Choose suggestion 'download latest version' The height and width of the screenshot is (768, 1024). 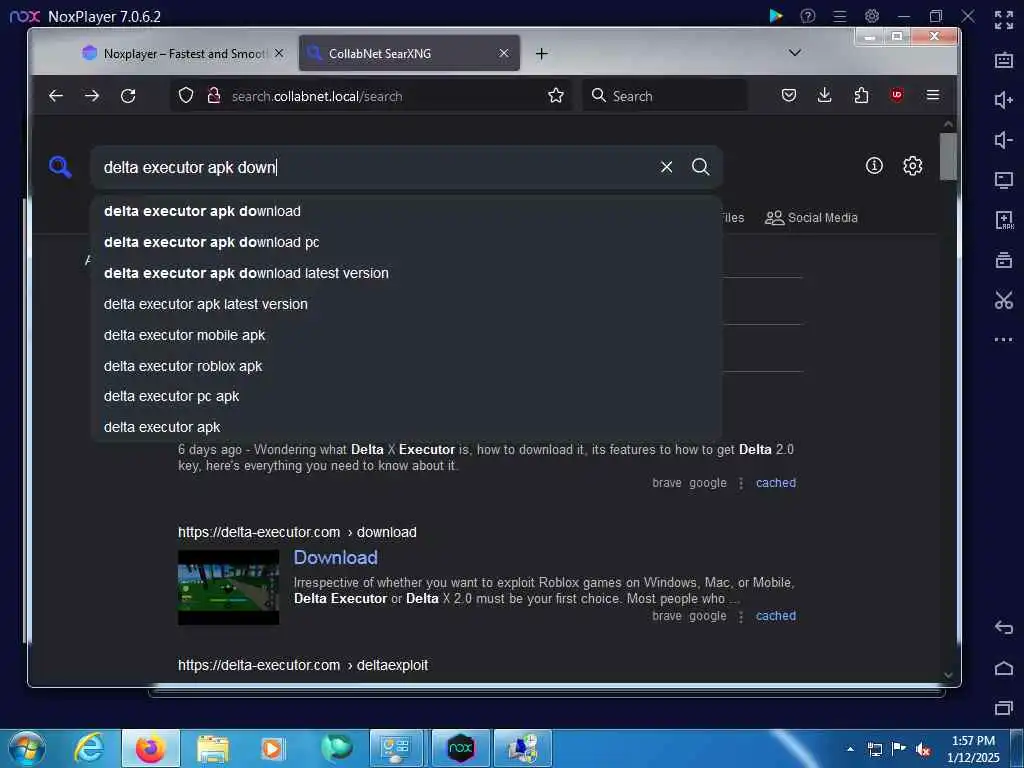pos(406,273)
